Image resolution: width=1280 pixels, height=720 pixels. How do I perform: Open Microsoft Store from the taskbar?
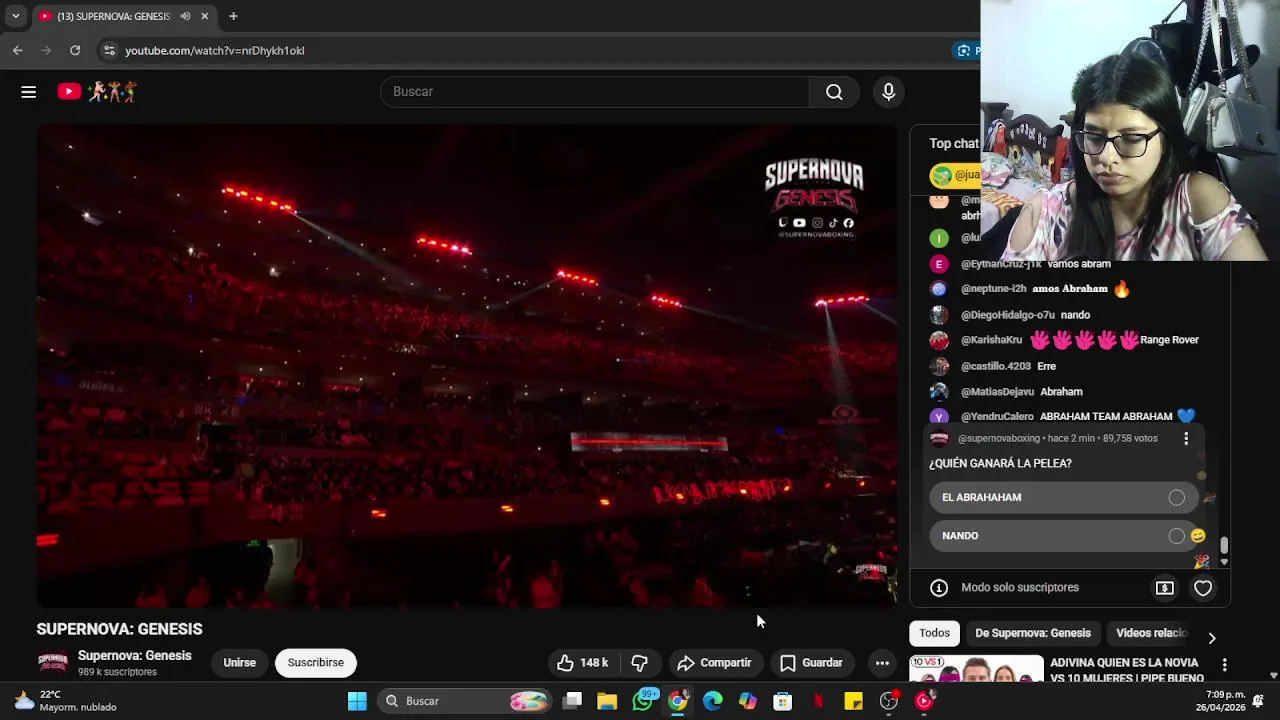(x=783, y=701)
